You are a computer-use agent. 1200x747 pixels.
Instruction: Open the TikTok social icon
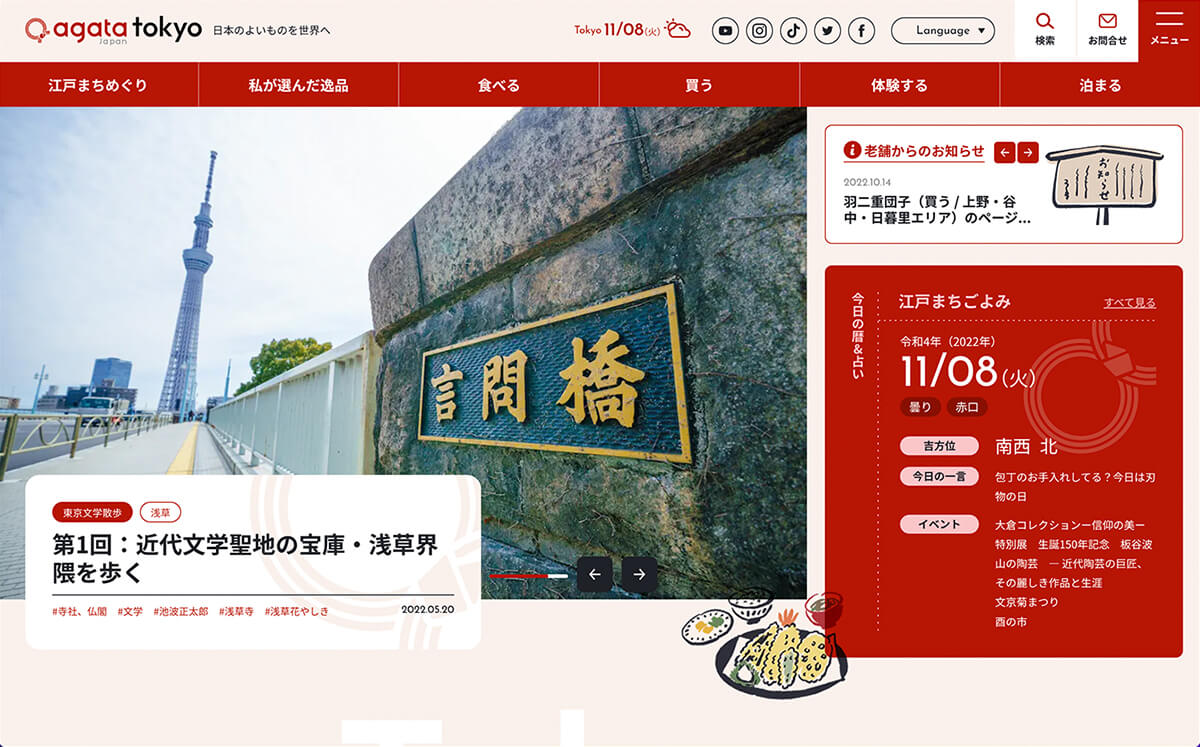[794, 31]
